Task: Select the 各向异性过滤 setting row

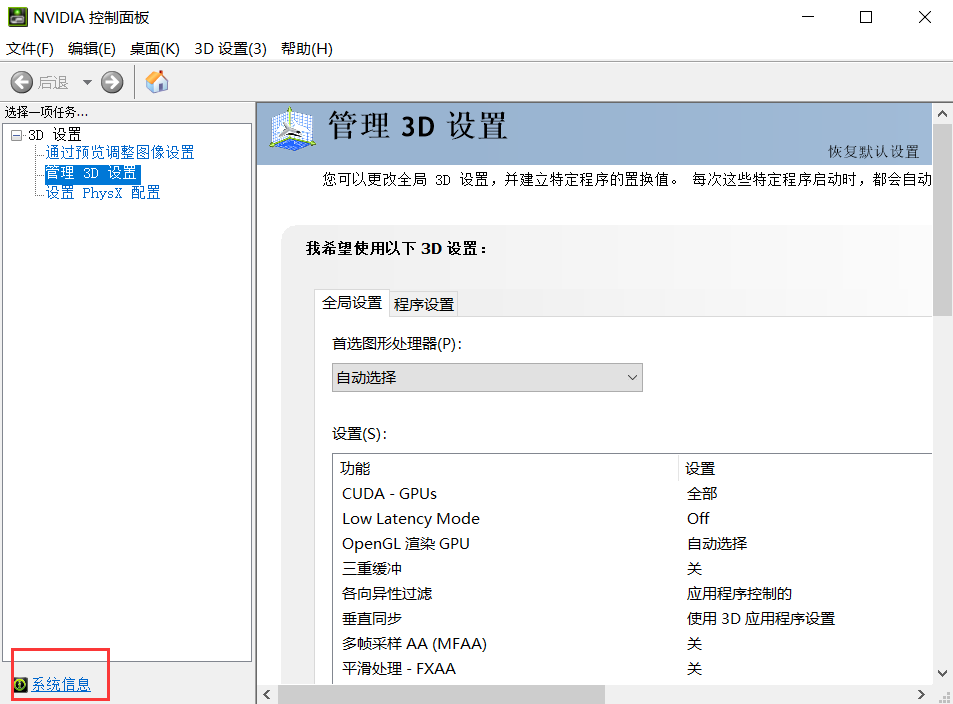Action: coord(632,593)
